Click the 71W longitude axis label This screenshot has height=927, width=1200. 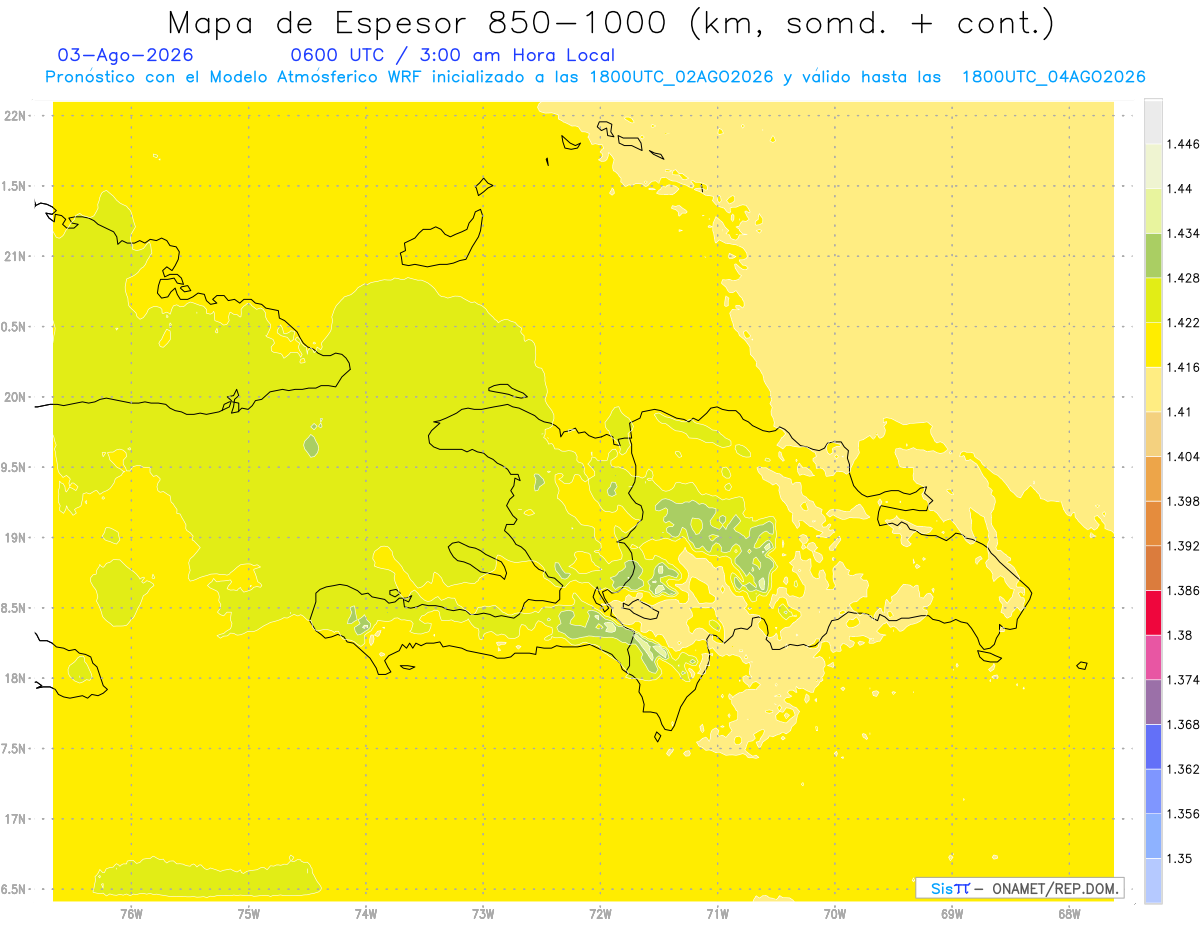click(717, 914)
